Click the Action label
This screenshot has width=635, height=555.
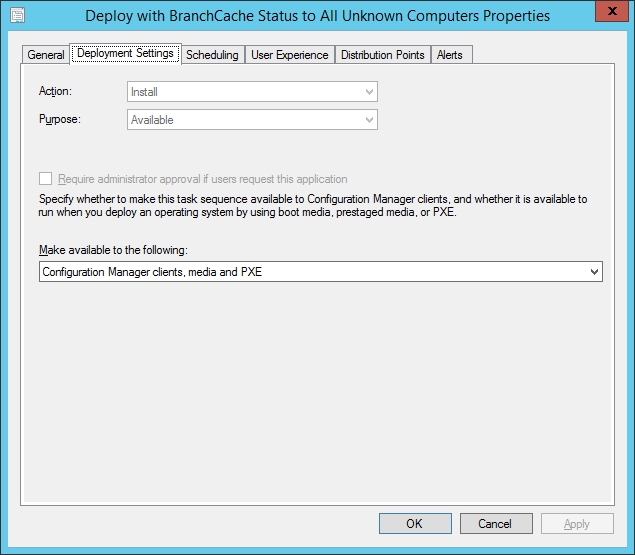55,91
